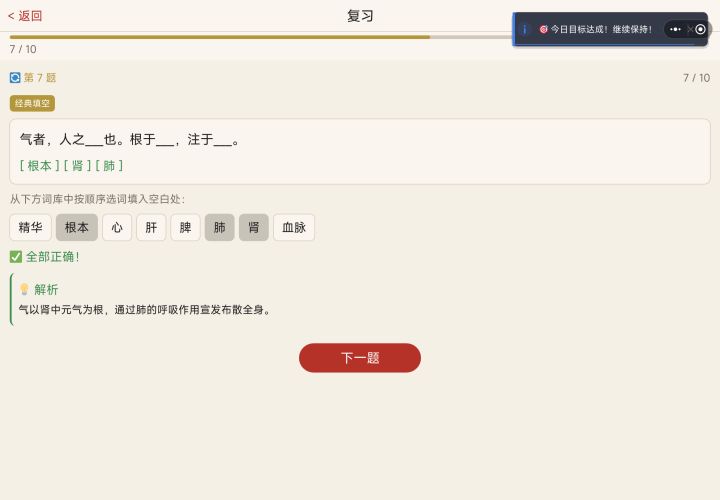
Task: Open the three-dots menu in the capsule
Action: (x=675, y=29)
